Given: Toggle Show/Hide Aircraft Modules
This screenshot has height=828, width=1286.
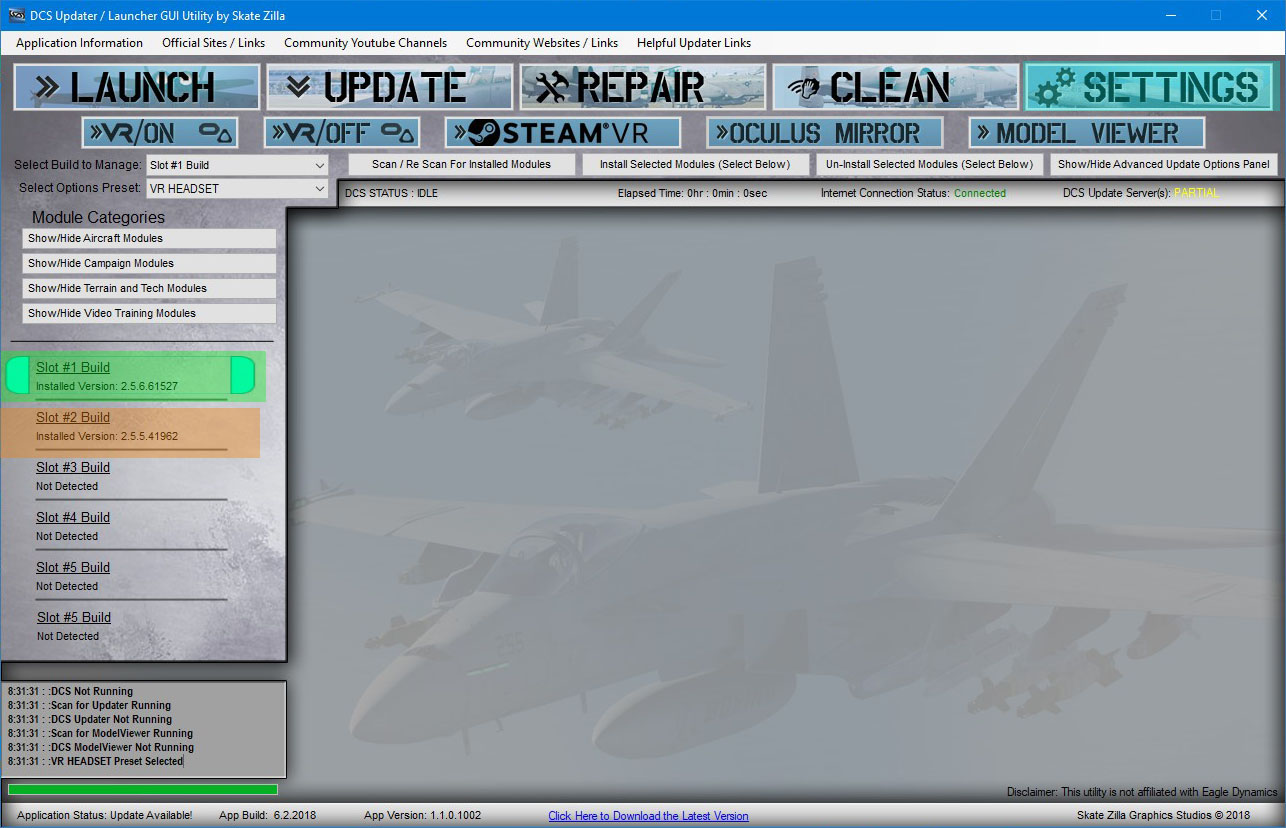Looking at the screenshot, I should (x=149, y=238).
